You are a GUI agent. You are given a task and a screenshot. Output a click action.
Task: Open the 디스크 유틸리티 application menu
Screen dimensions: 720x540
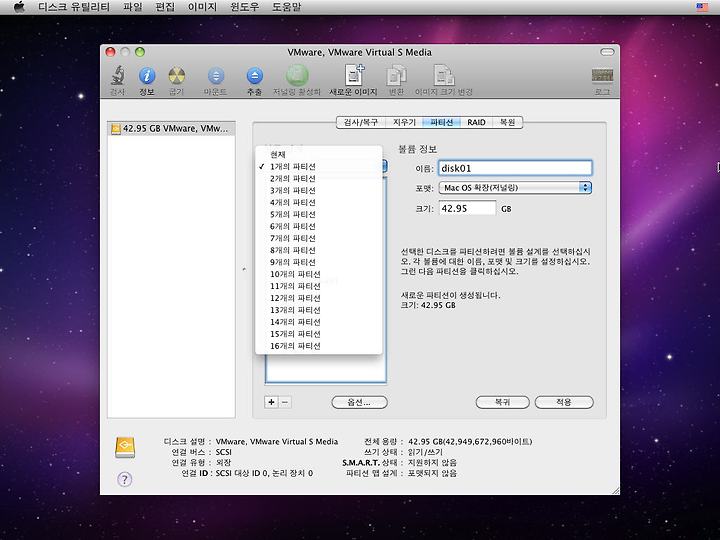74,7
